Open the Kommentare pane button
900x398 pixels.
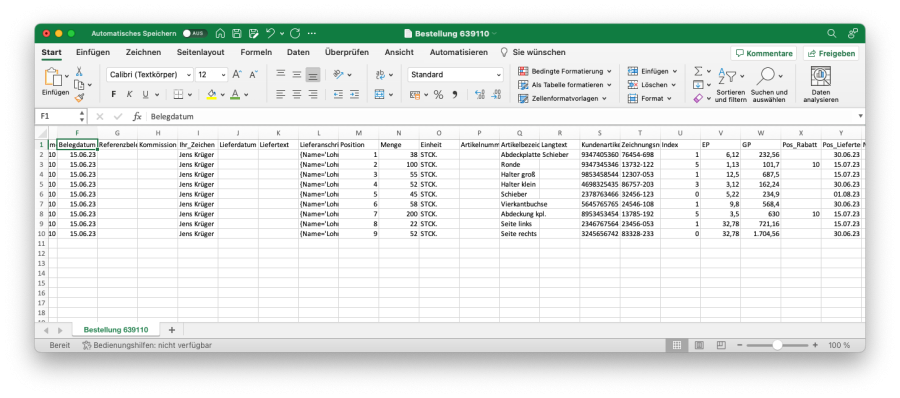click(763, 53)
